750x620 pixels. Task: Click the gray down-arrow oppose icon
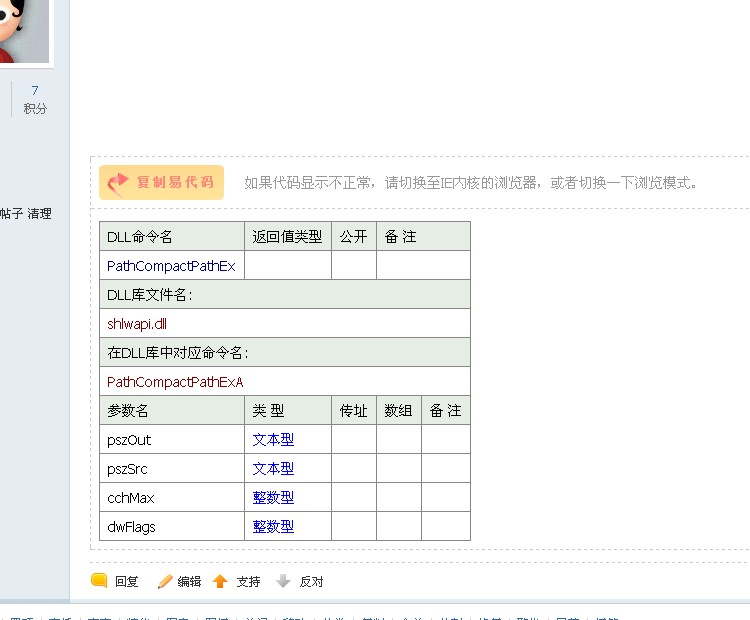pyautogui.click(x=283, y=581)
